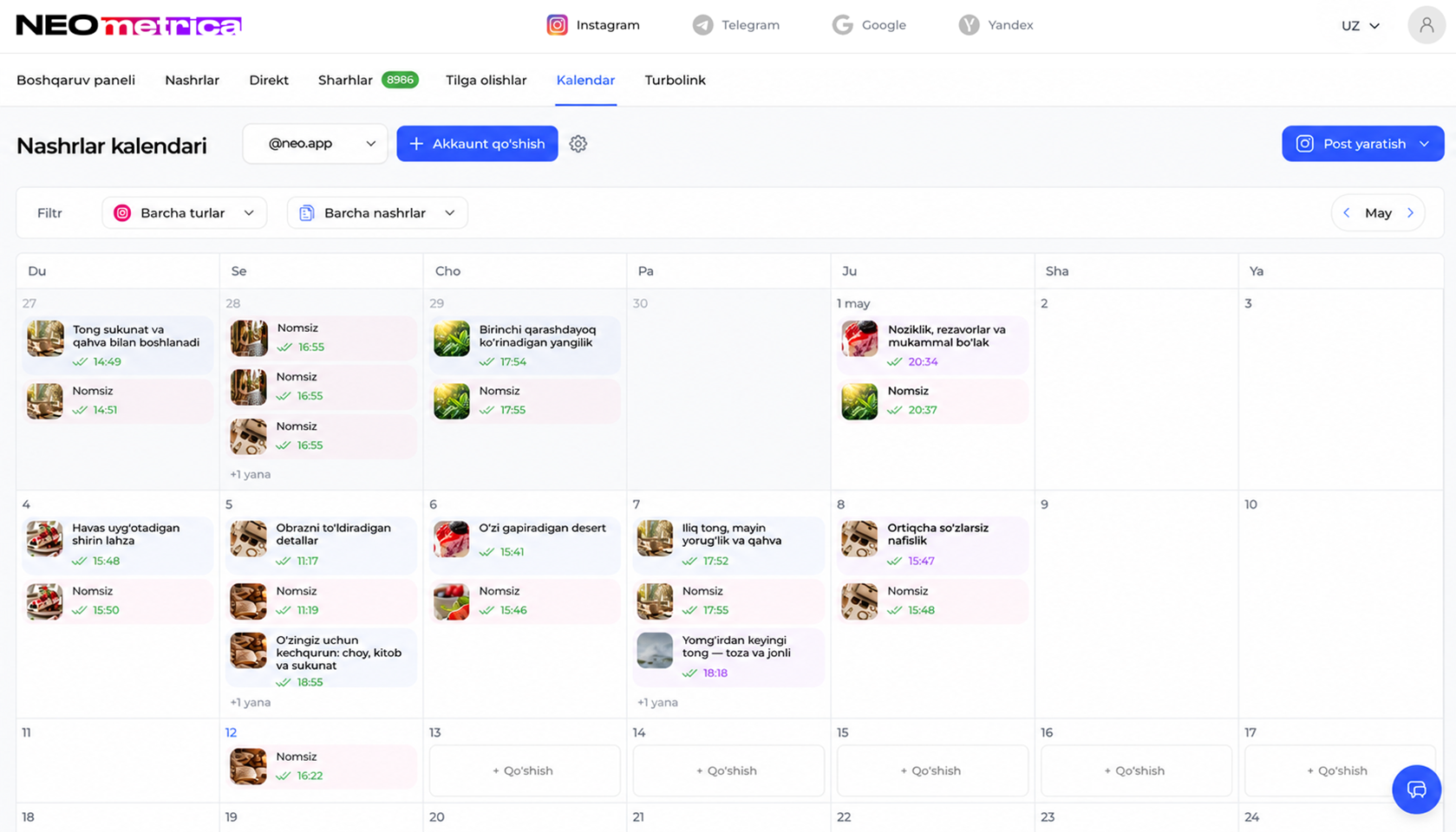The width and height of the screenshot is (1456, 832).
Task: Open the Nomsiz 15:46 post
Action: coord(525,601)
